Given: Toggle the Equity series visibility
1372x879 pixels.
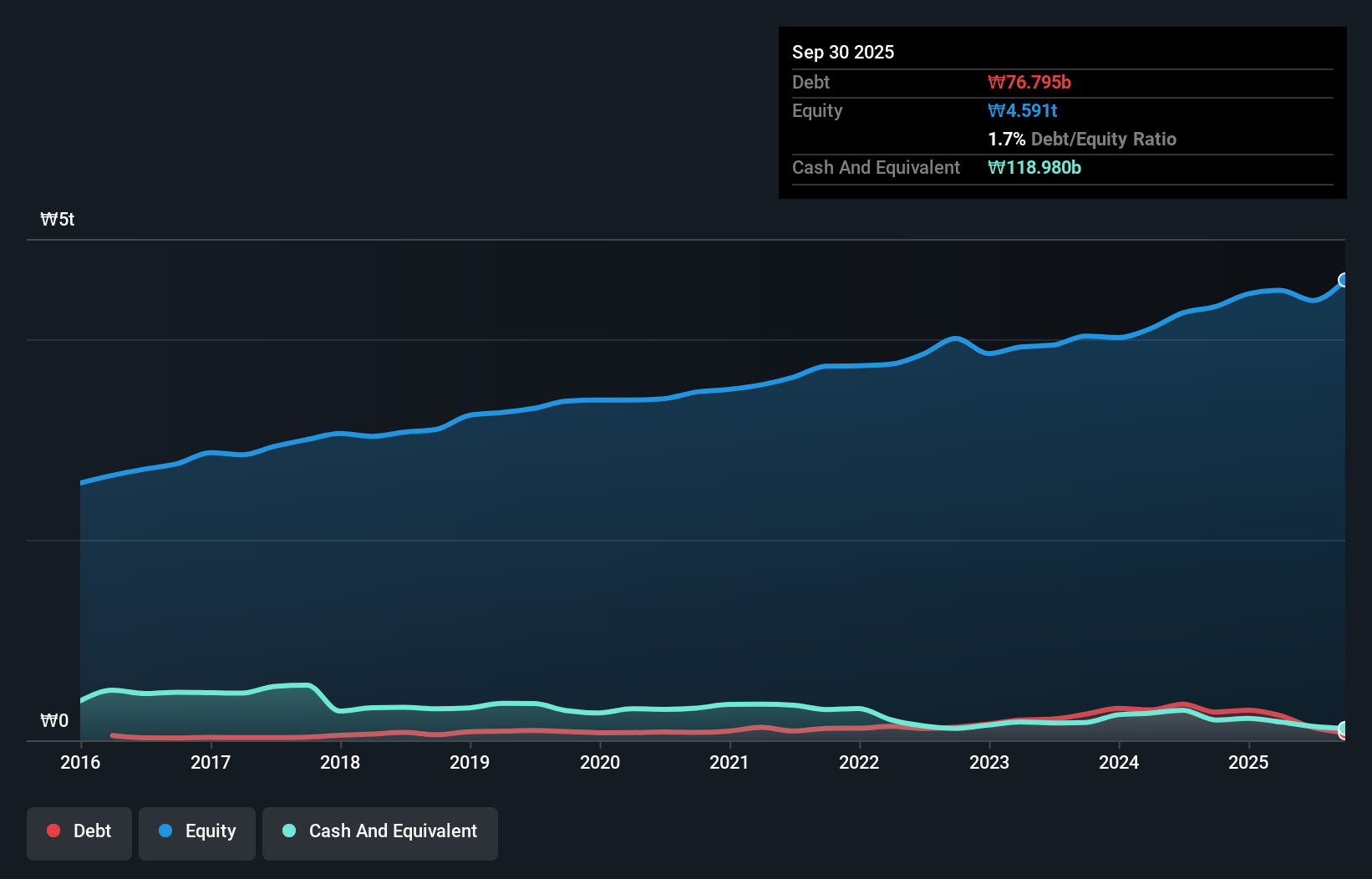Looking at the screenshot, I should click(x=196, y=831).
